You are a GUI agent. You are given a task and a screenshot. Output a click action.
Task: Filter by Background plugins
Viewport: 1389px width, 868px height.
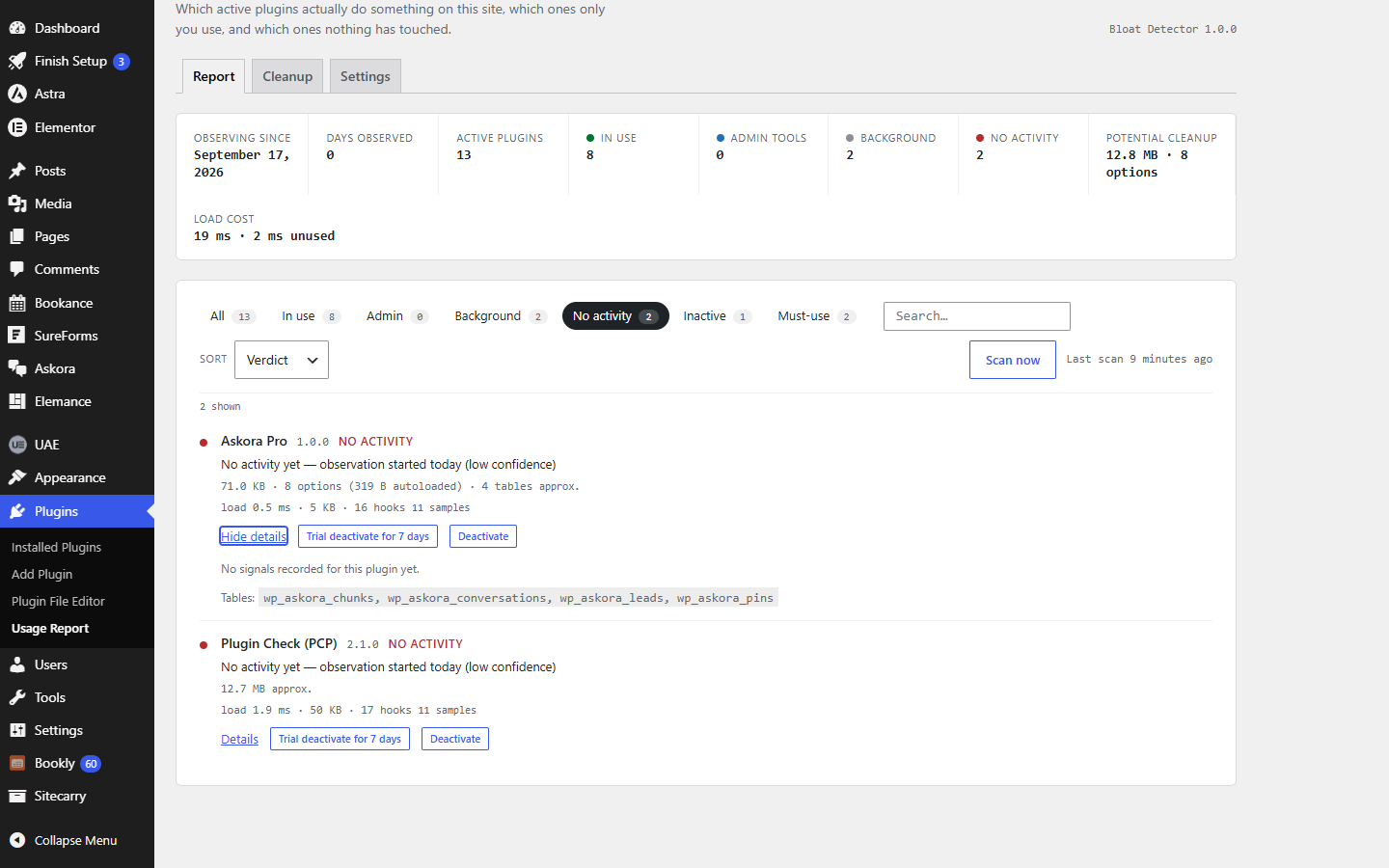(x=501, y=316)
